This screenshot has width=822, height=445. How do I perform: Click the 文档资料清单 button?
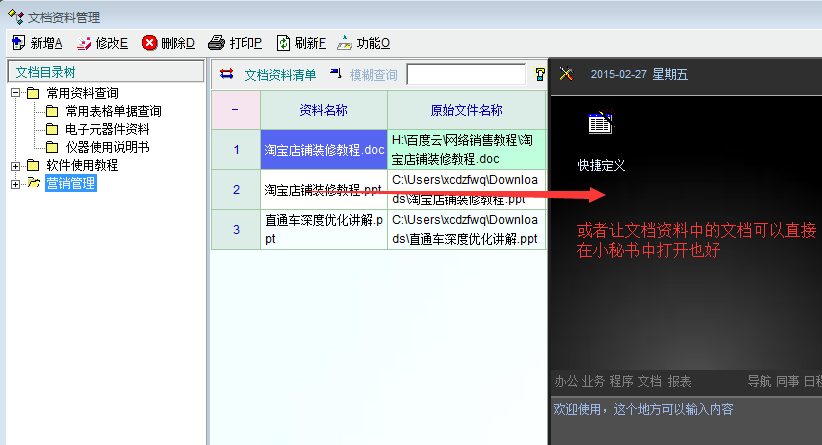point(269,75)
